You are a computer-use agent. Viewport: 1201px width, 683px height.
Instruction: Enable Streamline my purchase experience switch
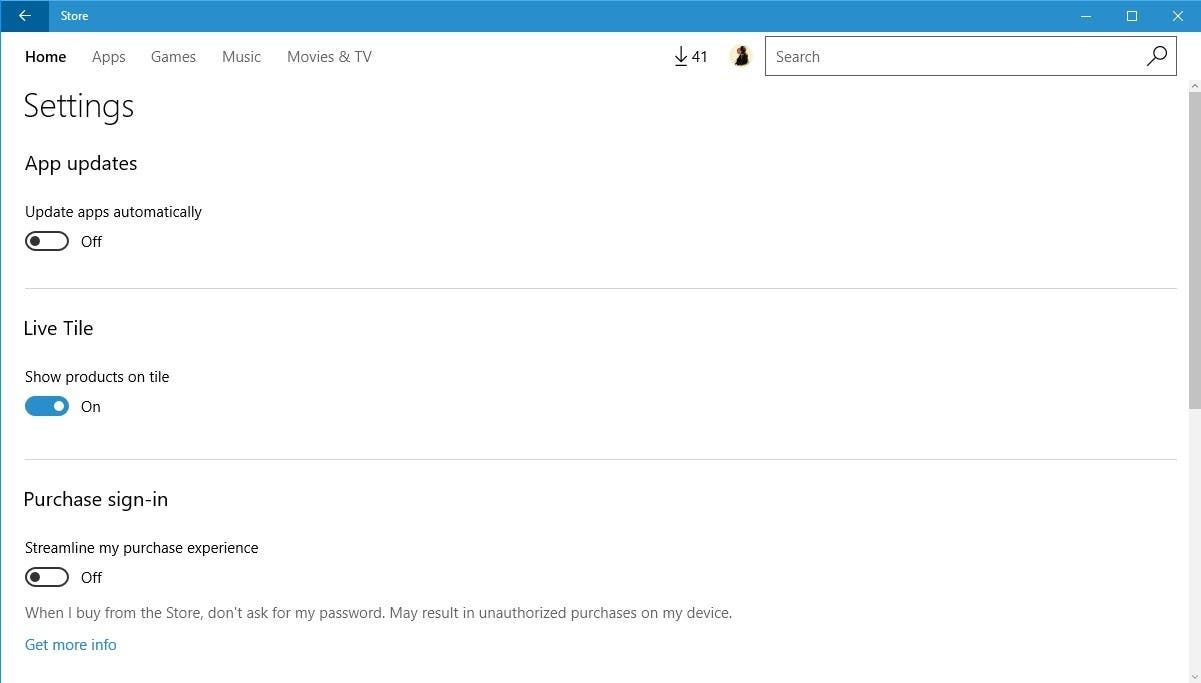[47, 577]
